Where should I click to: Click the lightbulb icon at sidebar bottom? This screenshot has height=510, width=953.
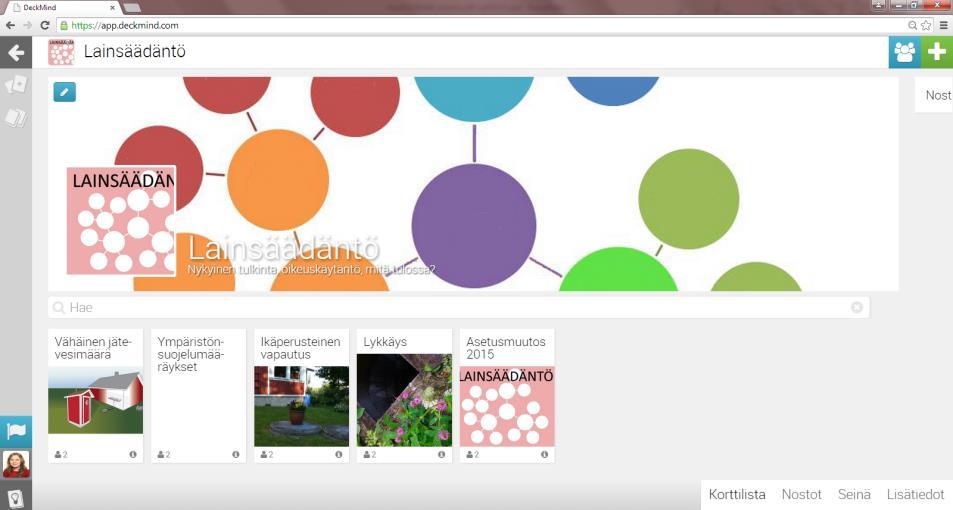tap(16, 498)
